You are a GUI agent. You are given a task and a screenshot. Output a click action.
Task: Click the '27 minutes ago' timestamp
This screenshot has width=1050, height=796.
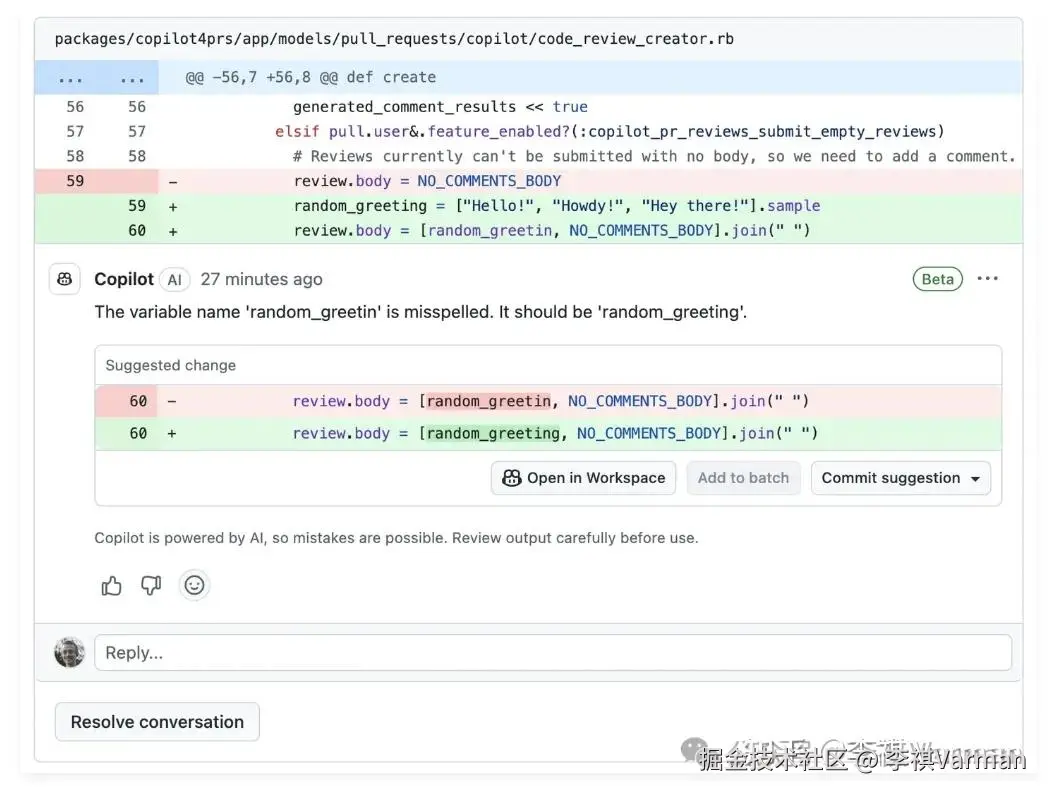[261, 279]
